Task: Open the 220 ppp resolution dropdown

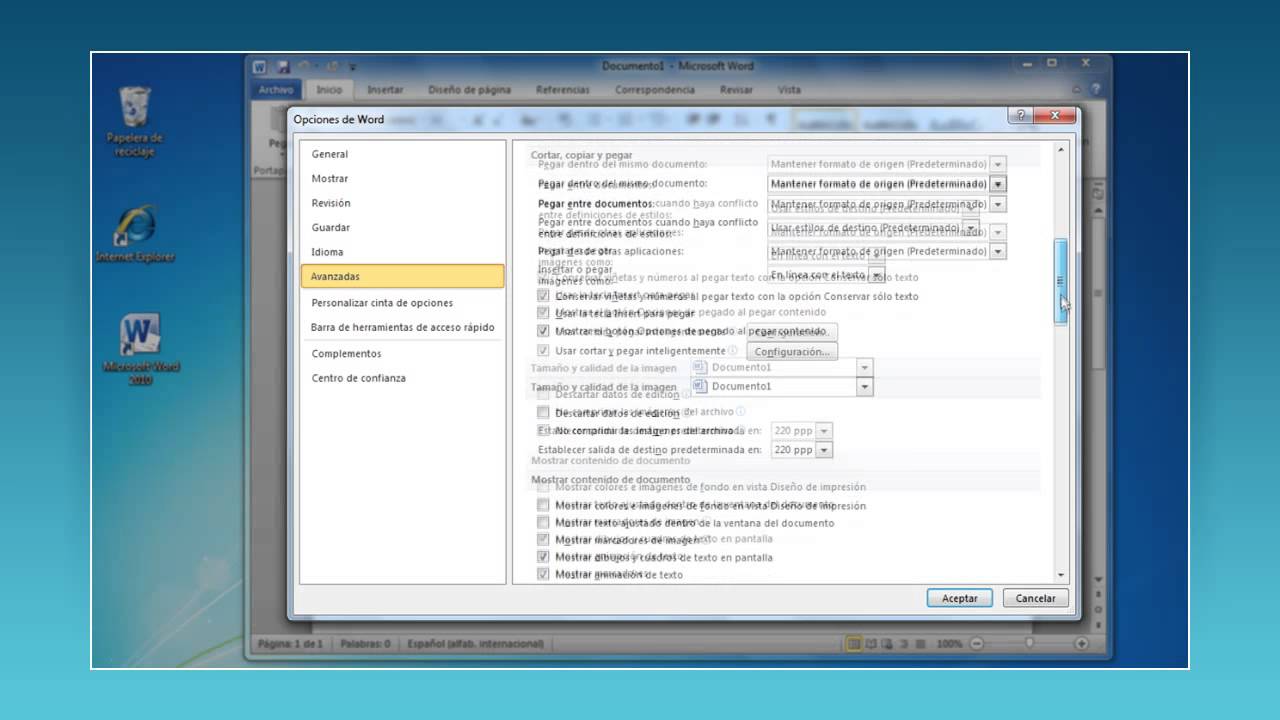Action: tap(824, 449)
